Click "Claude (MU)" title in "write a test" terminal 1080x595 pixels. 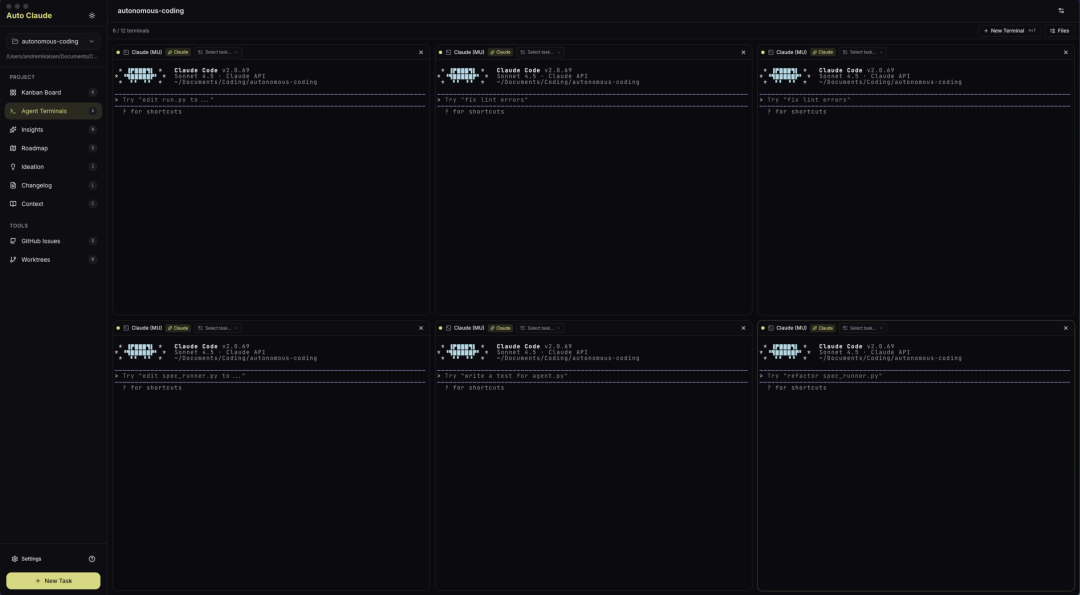click(469, 328)
